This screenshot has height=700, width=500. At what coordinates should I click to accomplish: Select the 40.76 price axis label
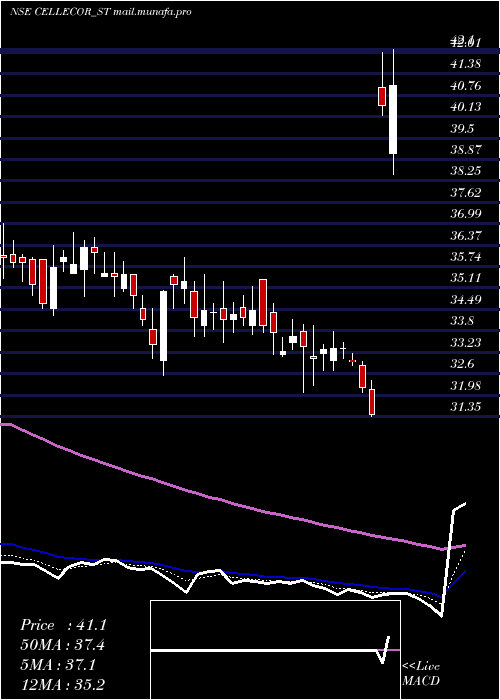(466, 85)
